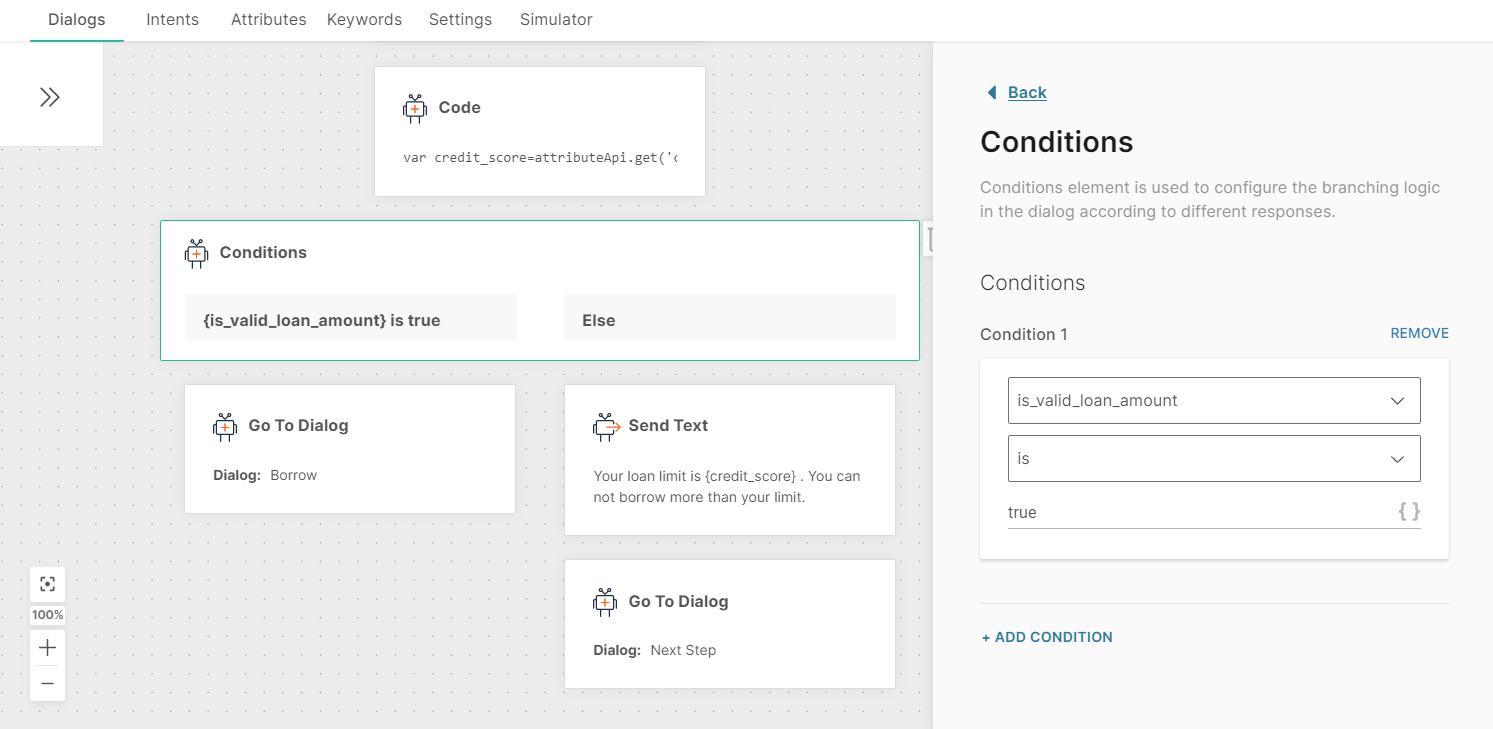Select the Else branch in Conditions block

[x=729, y=320]
